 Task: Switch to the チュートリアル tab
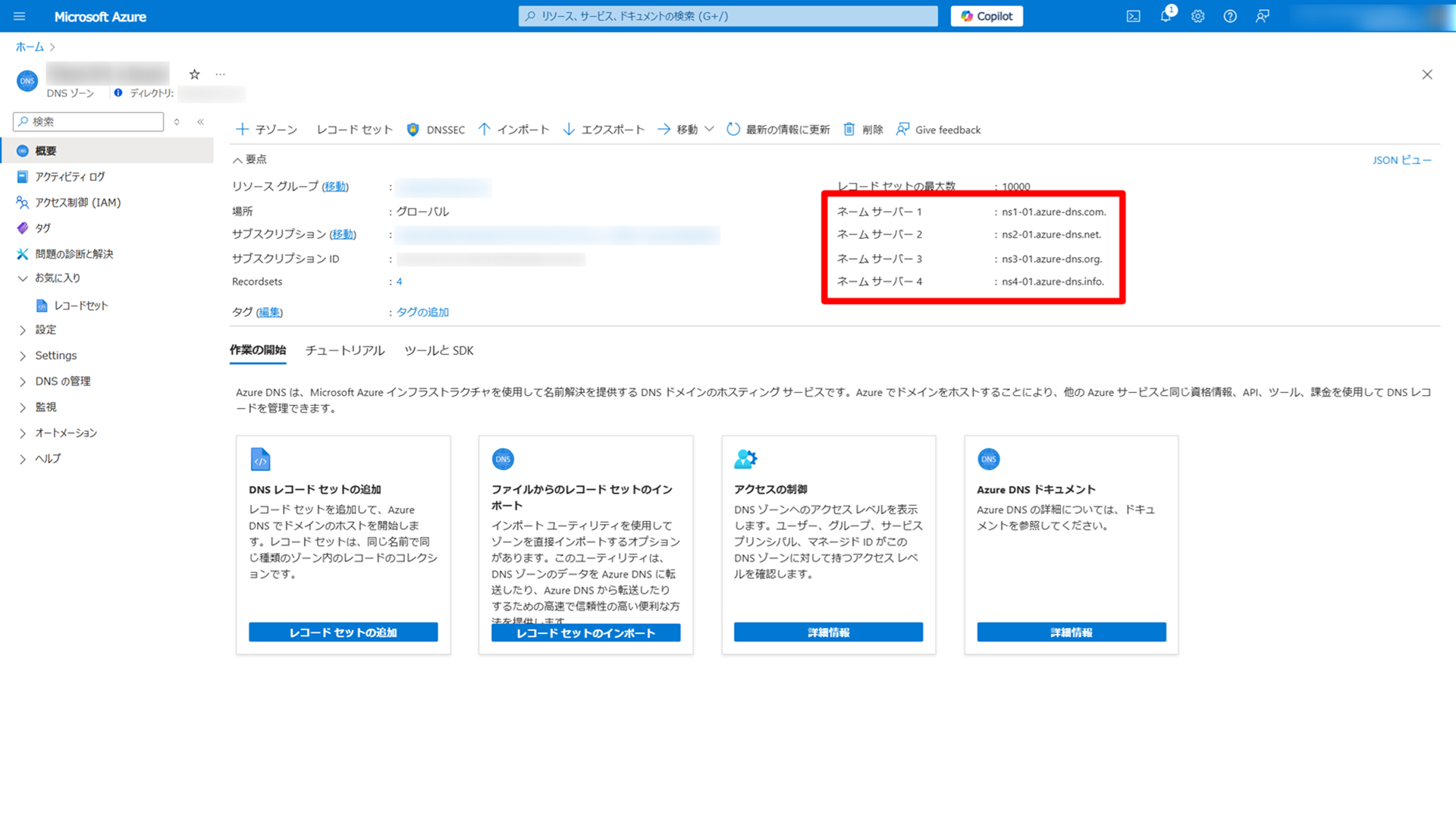coord(345,350)
